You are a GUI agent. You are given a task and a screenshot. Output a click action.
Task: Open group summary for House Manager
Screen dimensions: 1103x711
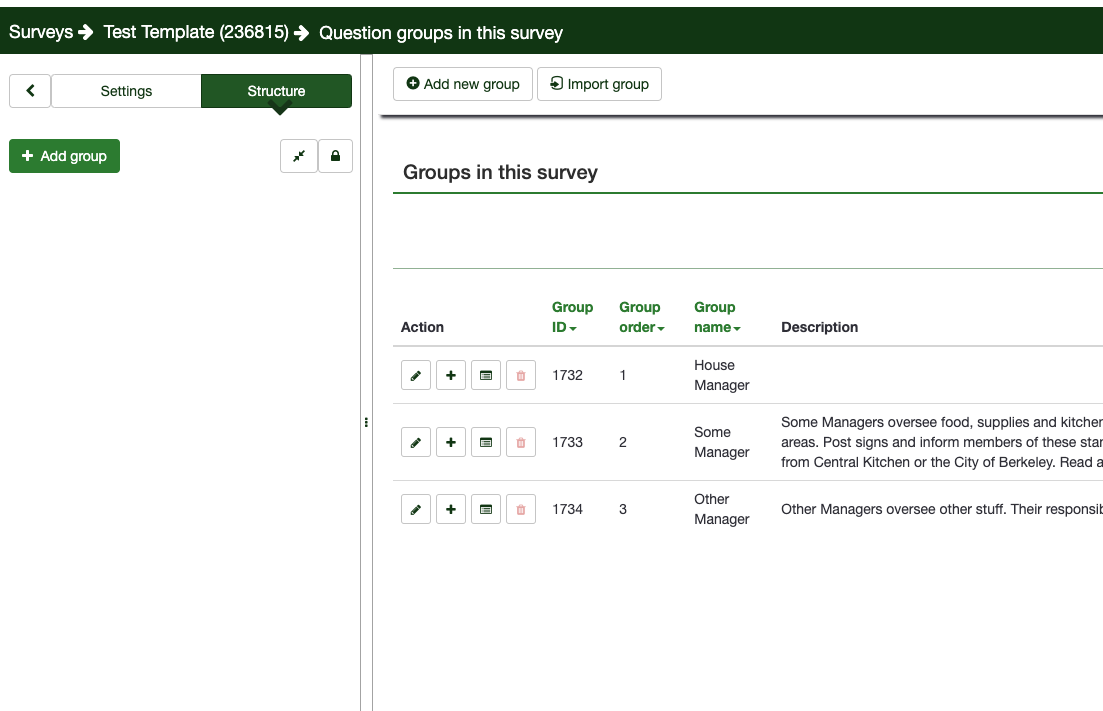486,376
